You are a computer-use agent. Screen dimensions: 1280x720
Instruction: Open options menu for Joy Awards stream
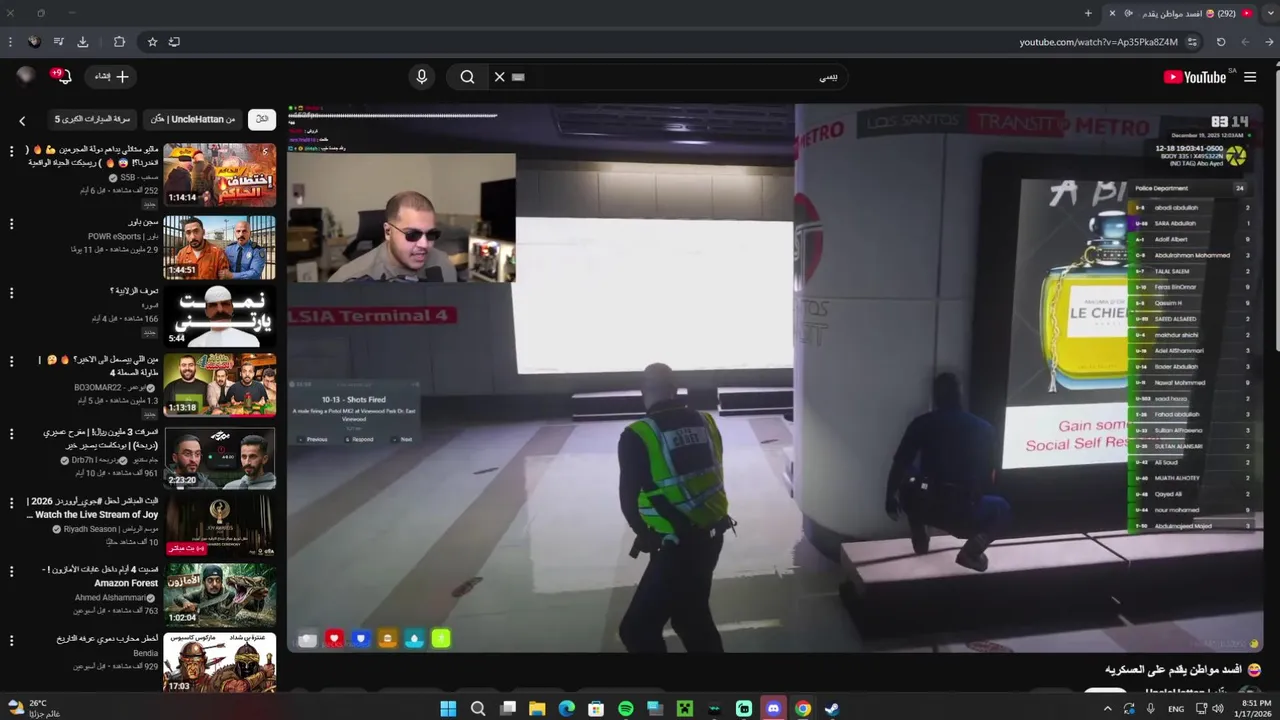pyautogui.click(x=12, y=502)
